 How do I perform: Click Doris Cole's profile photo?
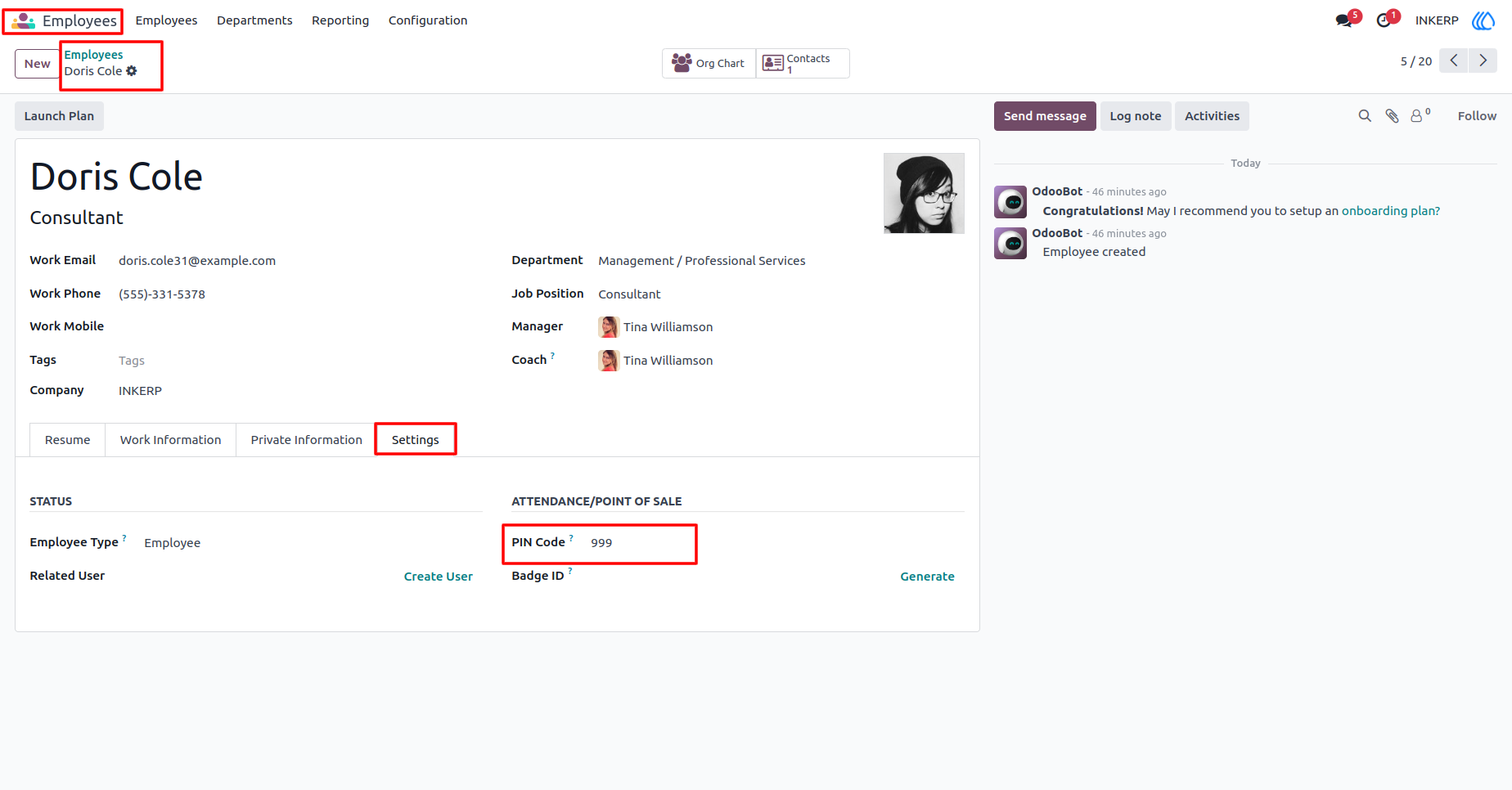pyautogui.click(x=924, y=193)
